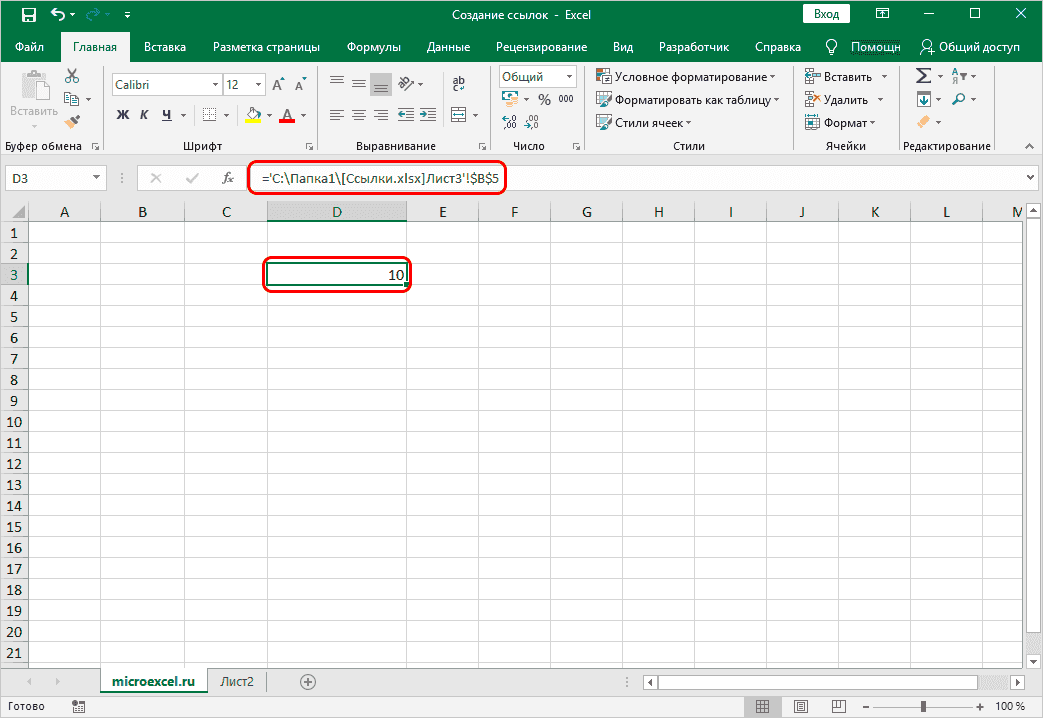
Task: Switch to the Лист2 sheet tab
Action: (237, 682)
